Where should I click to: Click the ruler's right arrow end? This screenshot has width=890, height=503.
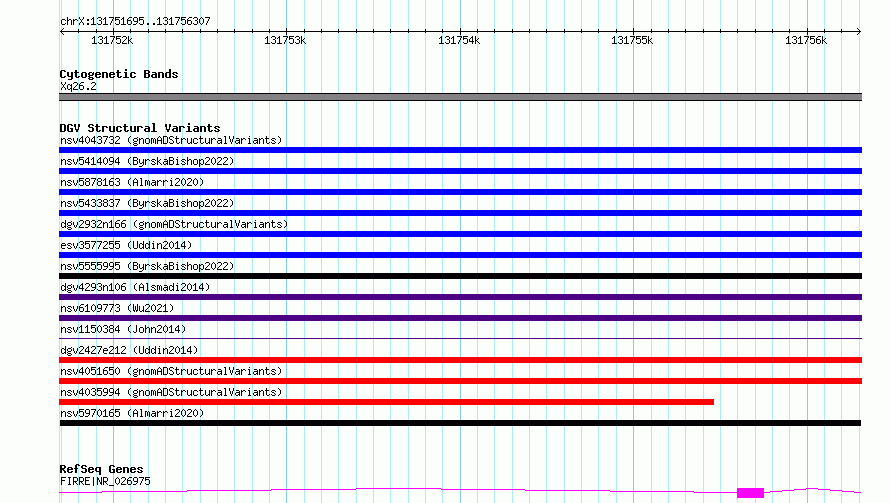(859, 31)
